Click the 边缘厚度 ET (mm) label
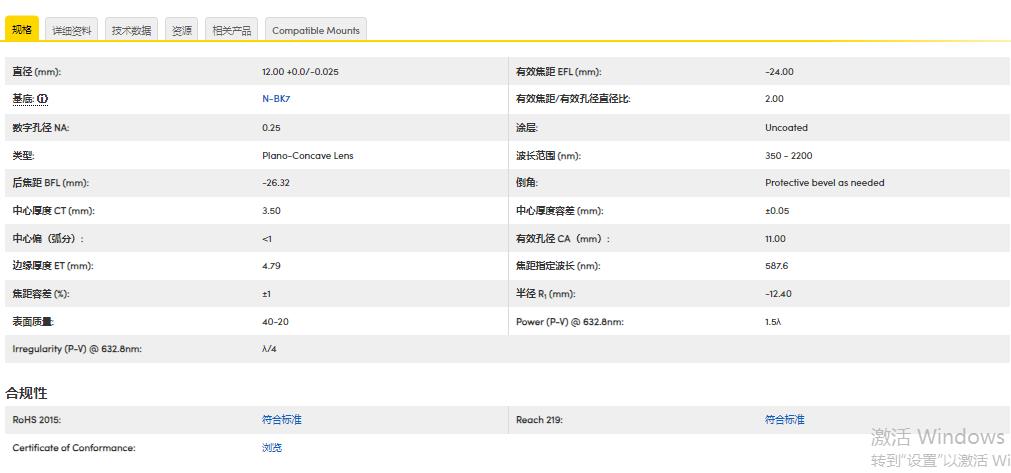 53,265
